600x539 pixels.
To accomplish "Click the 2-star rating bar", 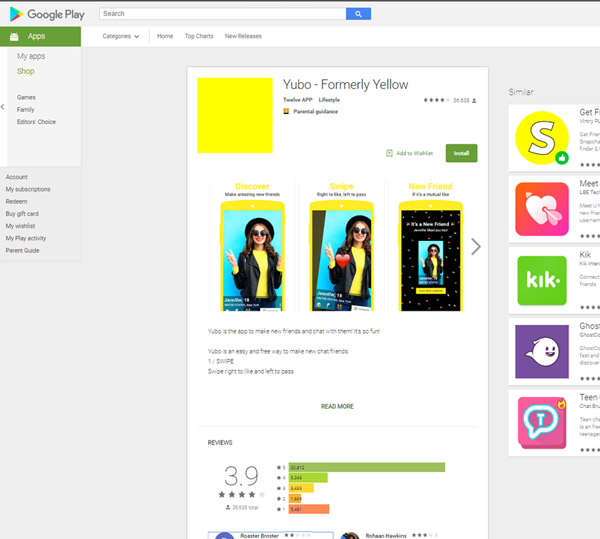I will [x=295, y=498].
